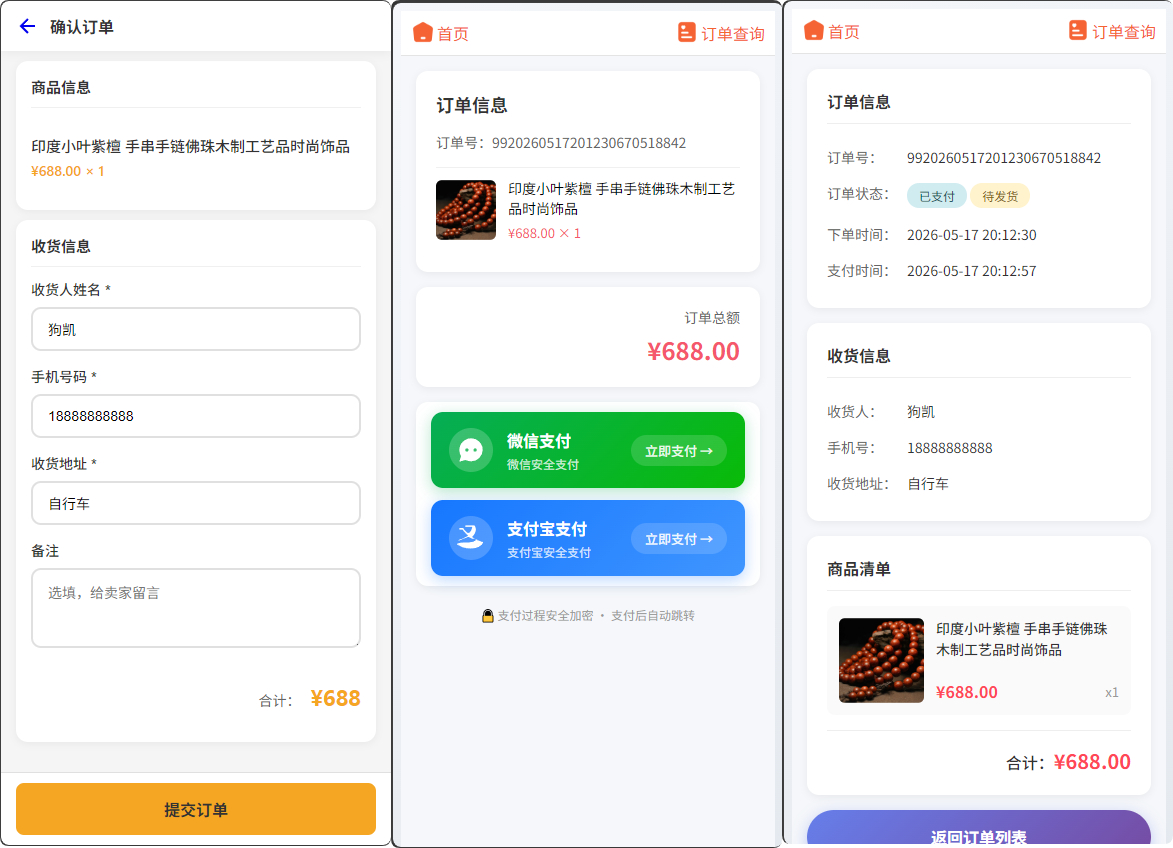Image resolution: width=1173 pixels, height=848 pixels.
Task: Open bracelet thumbnail in the payment page
Action: 466,210
